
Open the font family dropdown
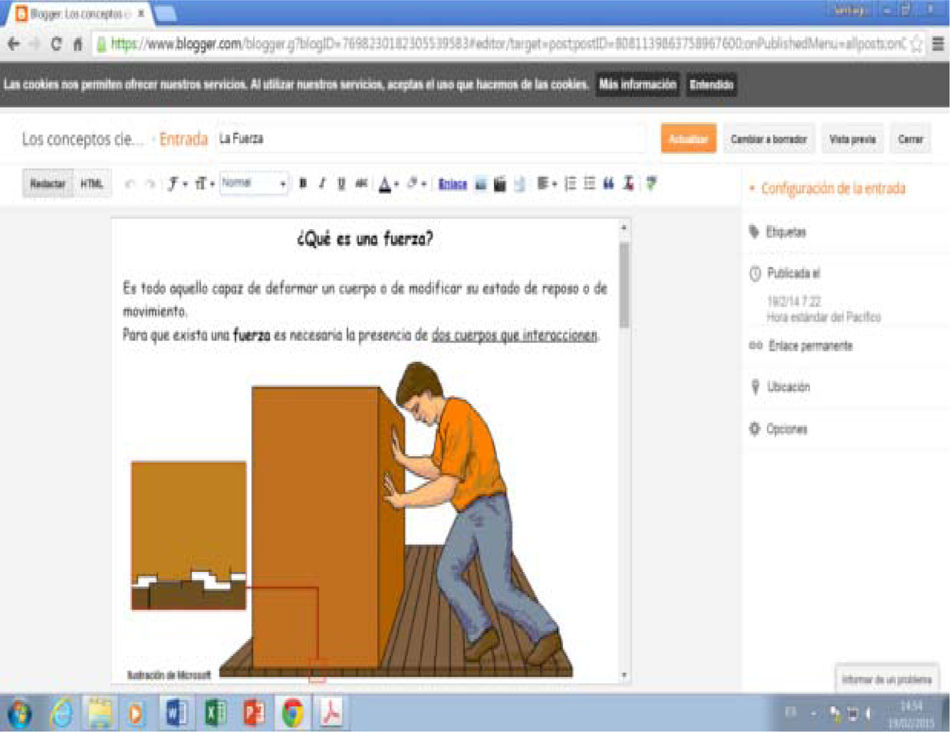177,184
